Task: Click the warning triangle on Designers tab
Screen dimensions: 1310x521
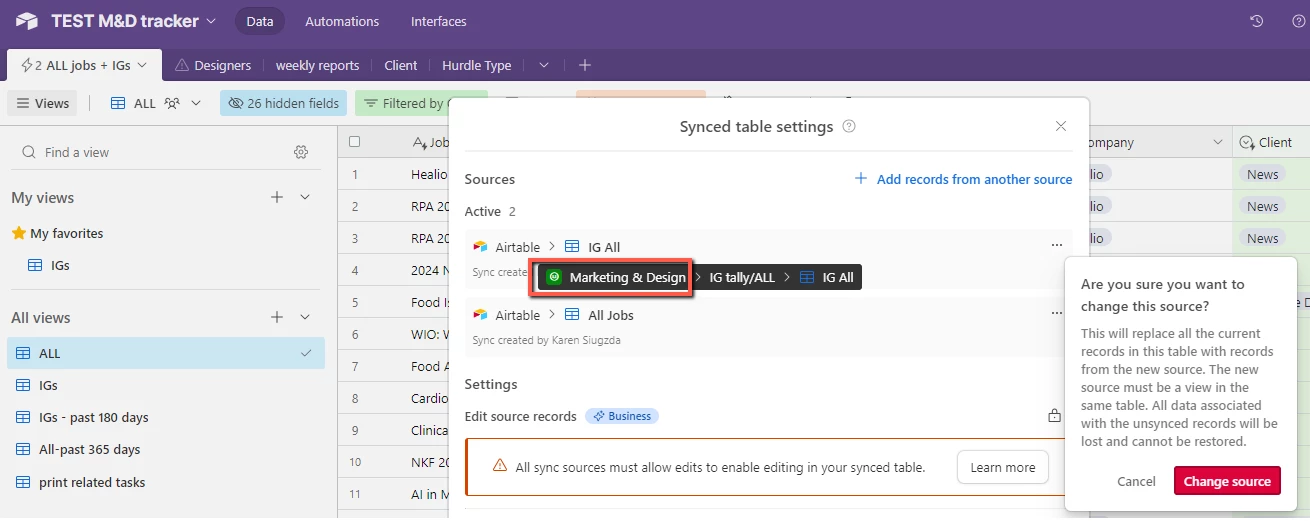Action: pos(182,65)
